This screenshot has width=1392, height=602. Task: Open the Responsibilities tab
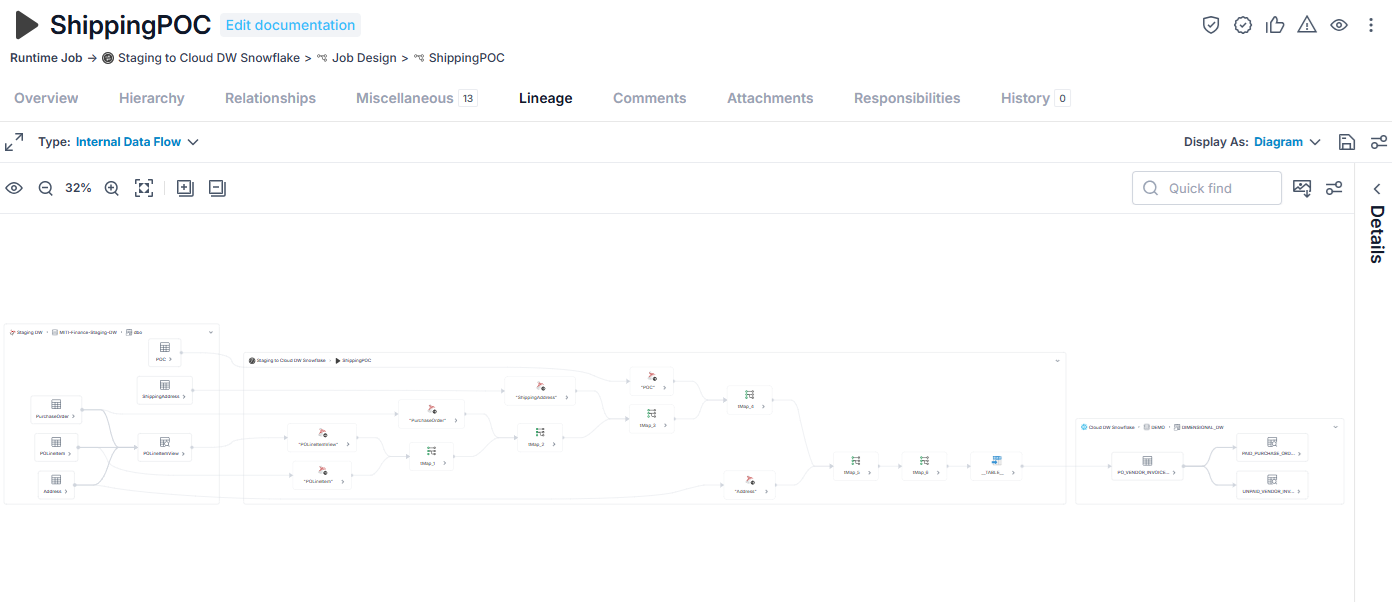pyautogui.click(x=907, y=98)
